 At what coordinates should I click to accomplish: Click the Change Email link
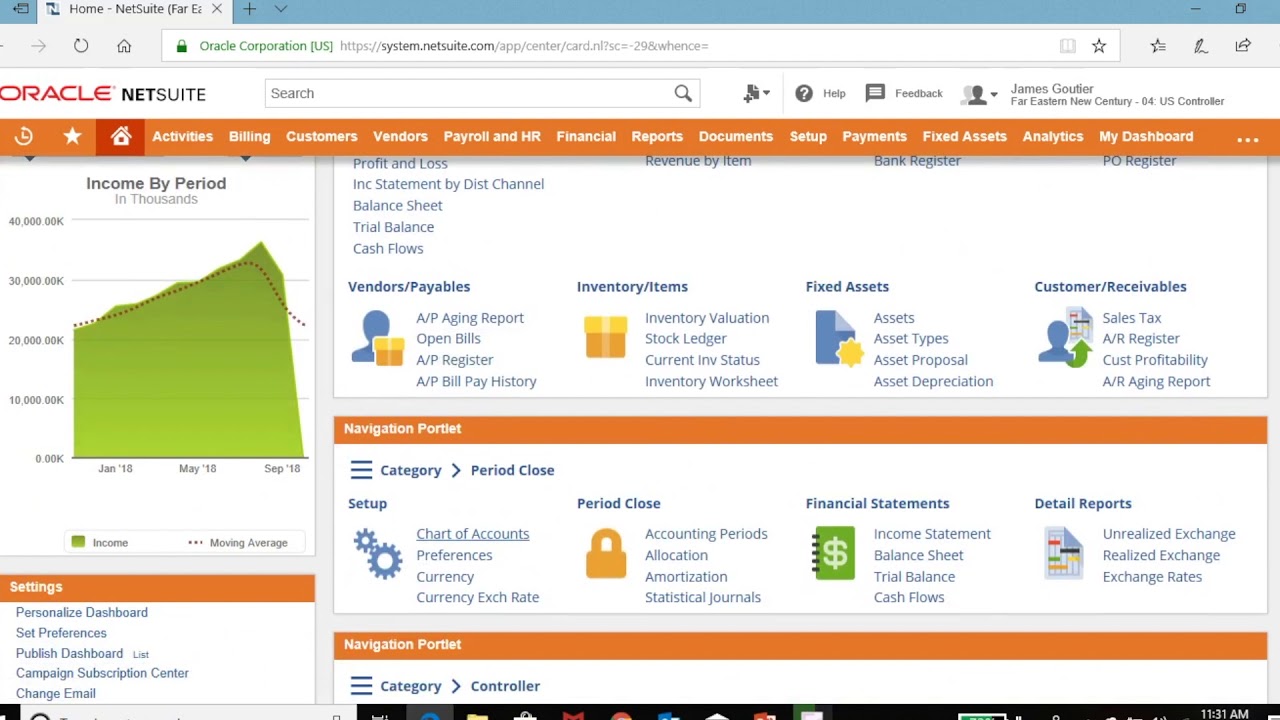(56, 693)
